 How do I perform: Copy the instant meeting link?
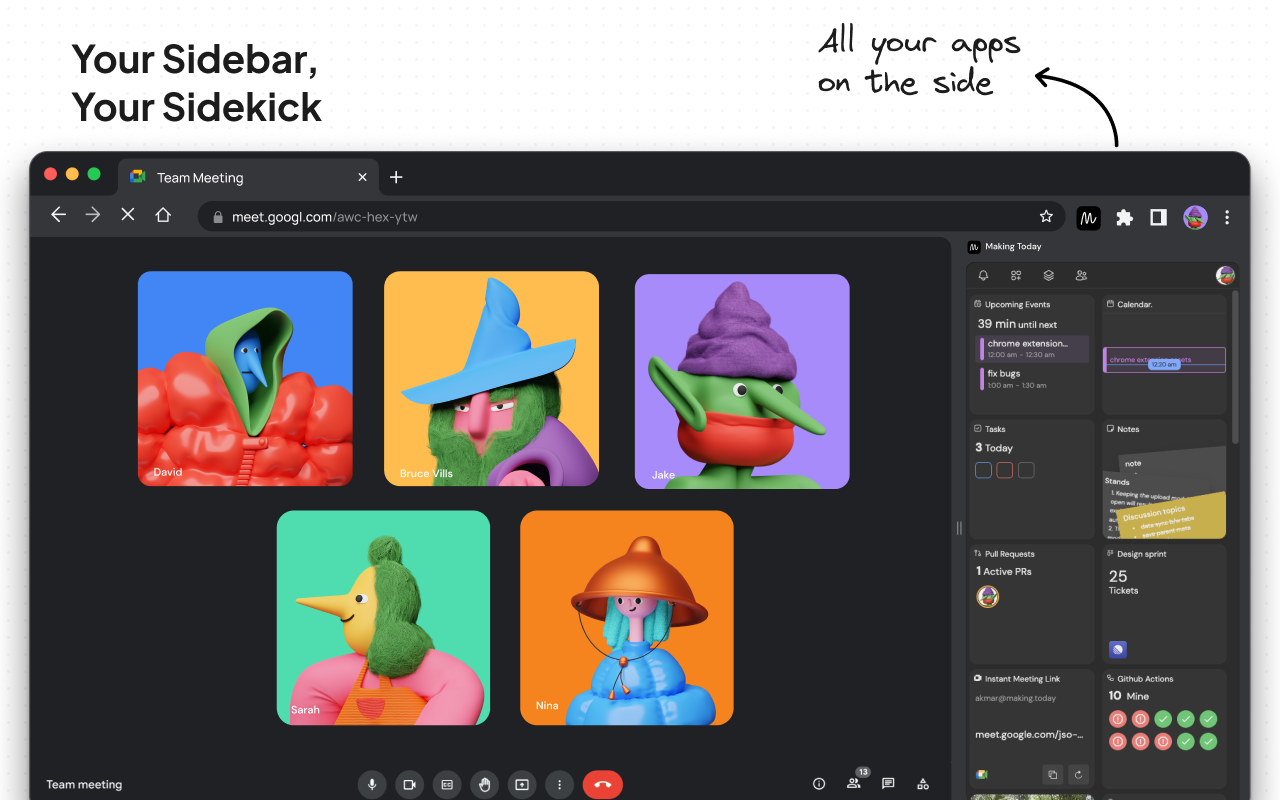pos(1052,774)
